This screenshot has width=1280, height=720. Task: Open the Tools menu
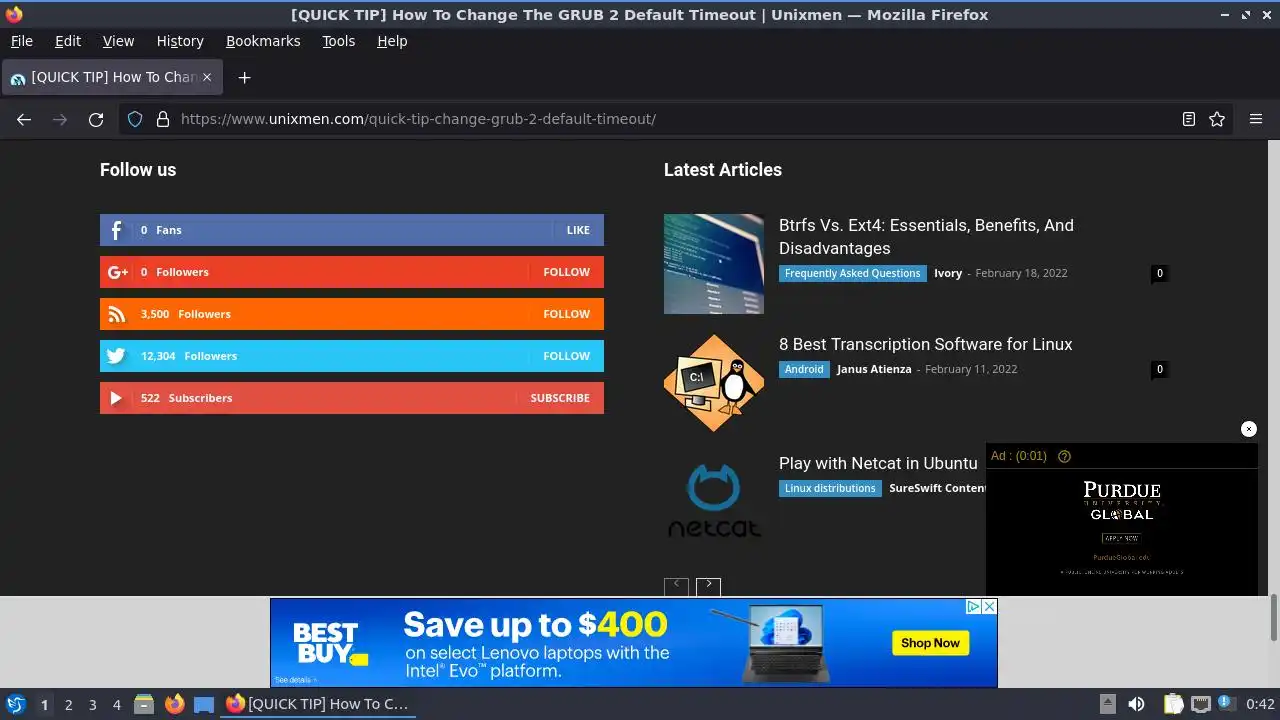(x=338, y=41)
